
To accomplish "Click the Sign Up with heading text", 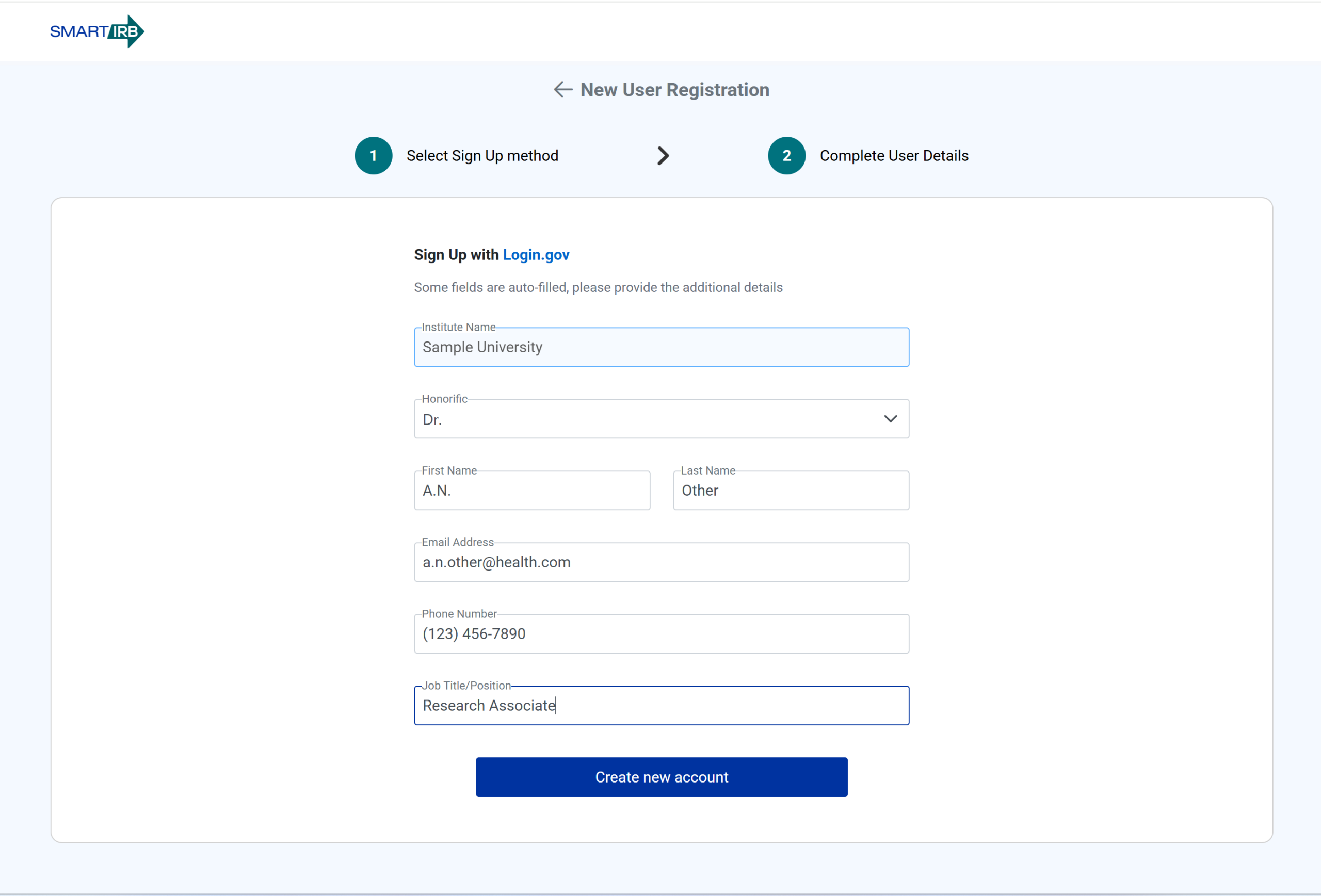I will click(x=457, y=254).
